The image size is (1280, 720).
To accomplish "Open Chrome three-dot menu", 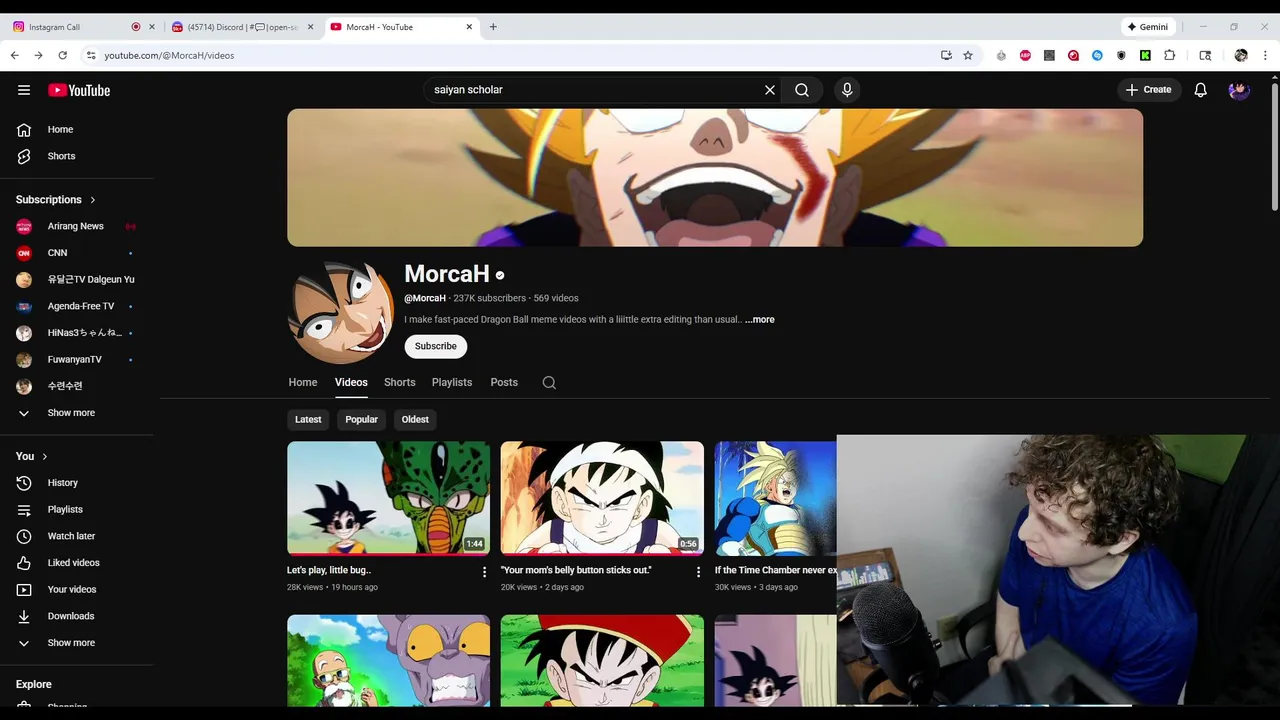I will tap(1266, 56).
